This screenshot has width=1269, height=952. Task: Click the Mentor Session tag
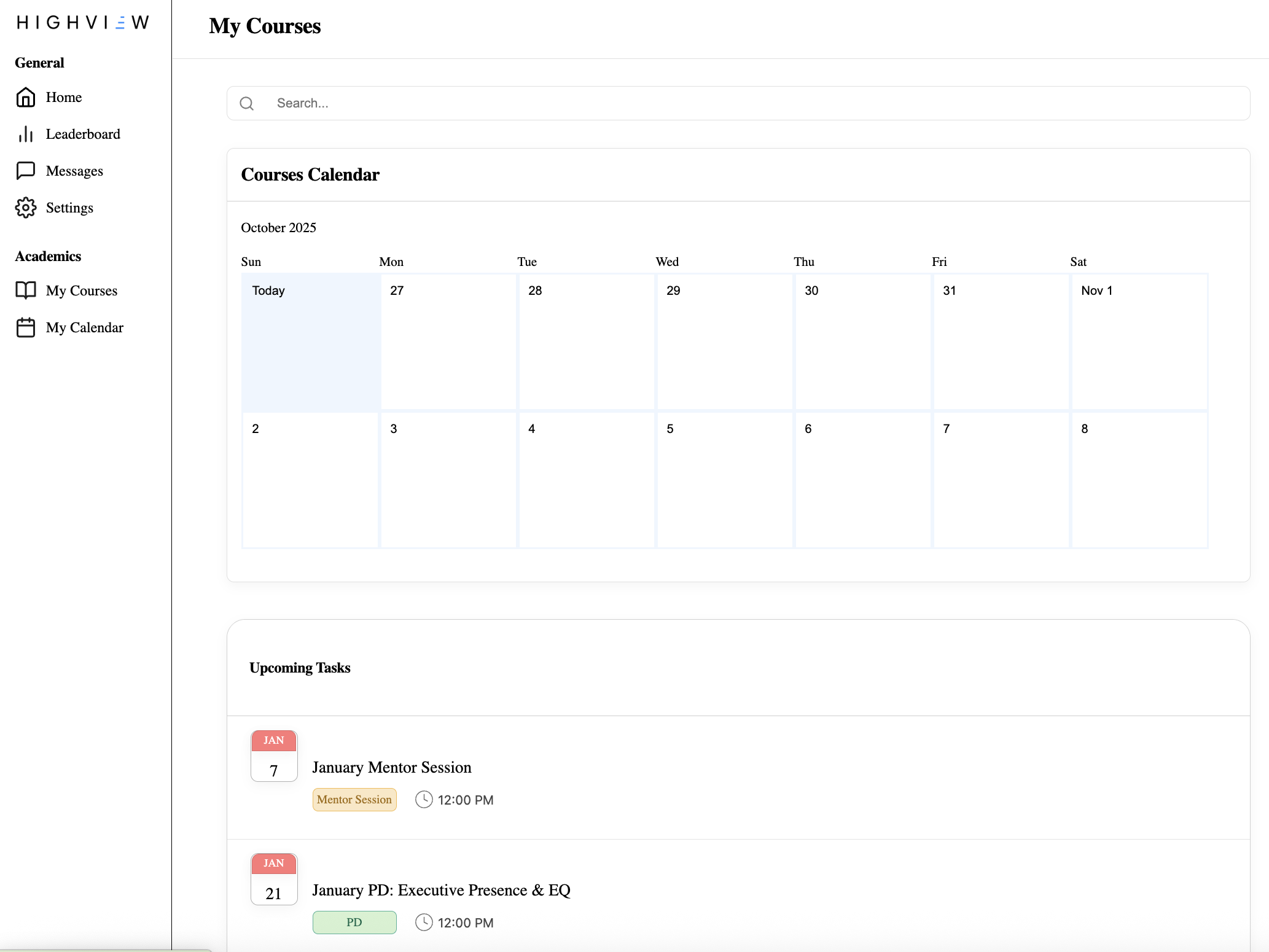pos(354,800)
